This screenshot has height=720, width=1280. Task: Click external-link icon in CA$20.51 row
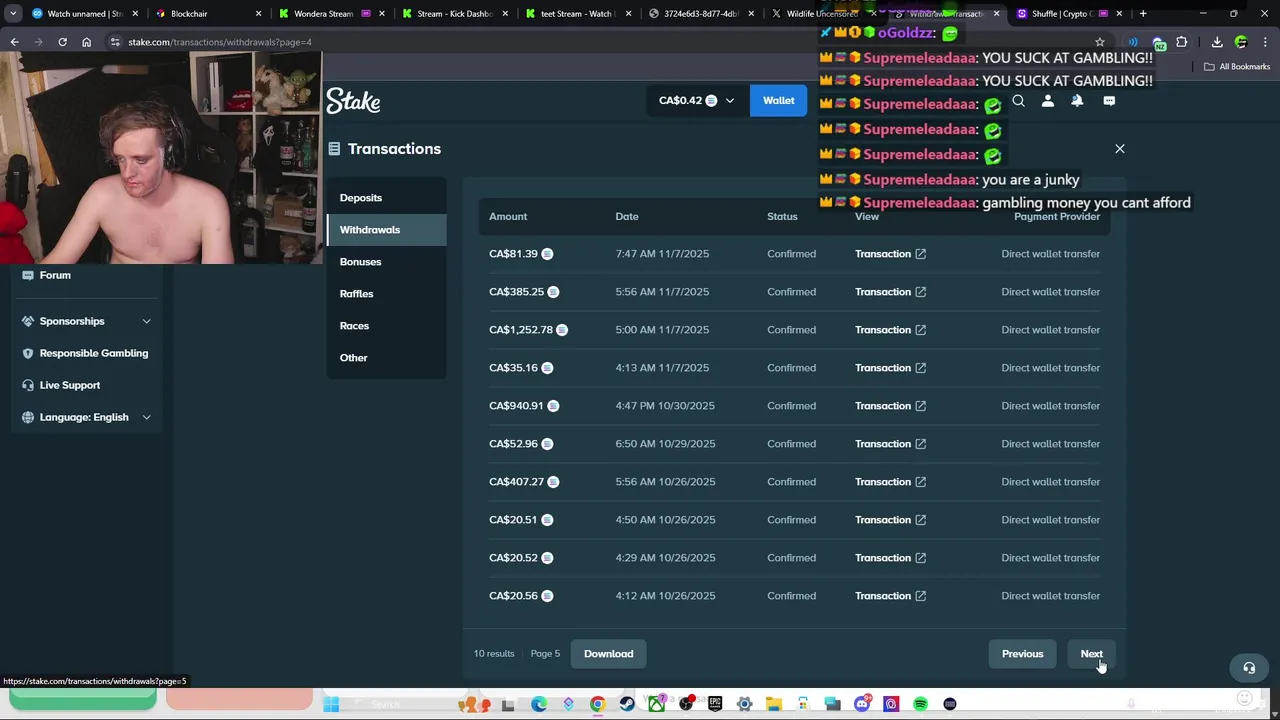pyautogui.click(x=921, y=520)
